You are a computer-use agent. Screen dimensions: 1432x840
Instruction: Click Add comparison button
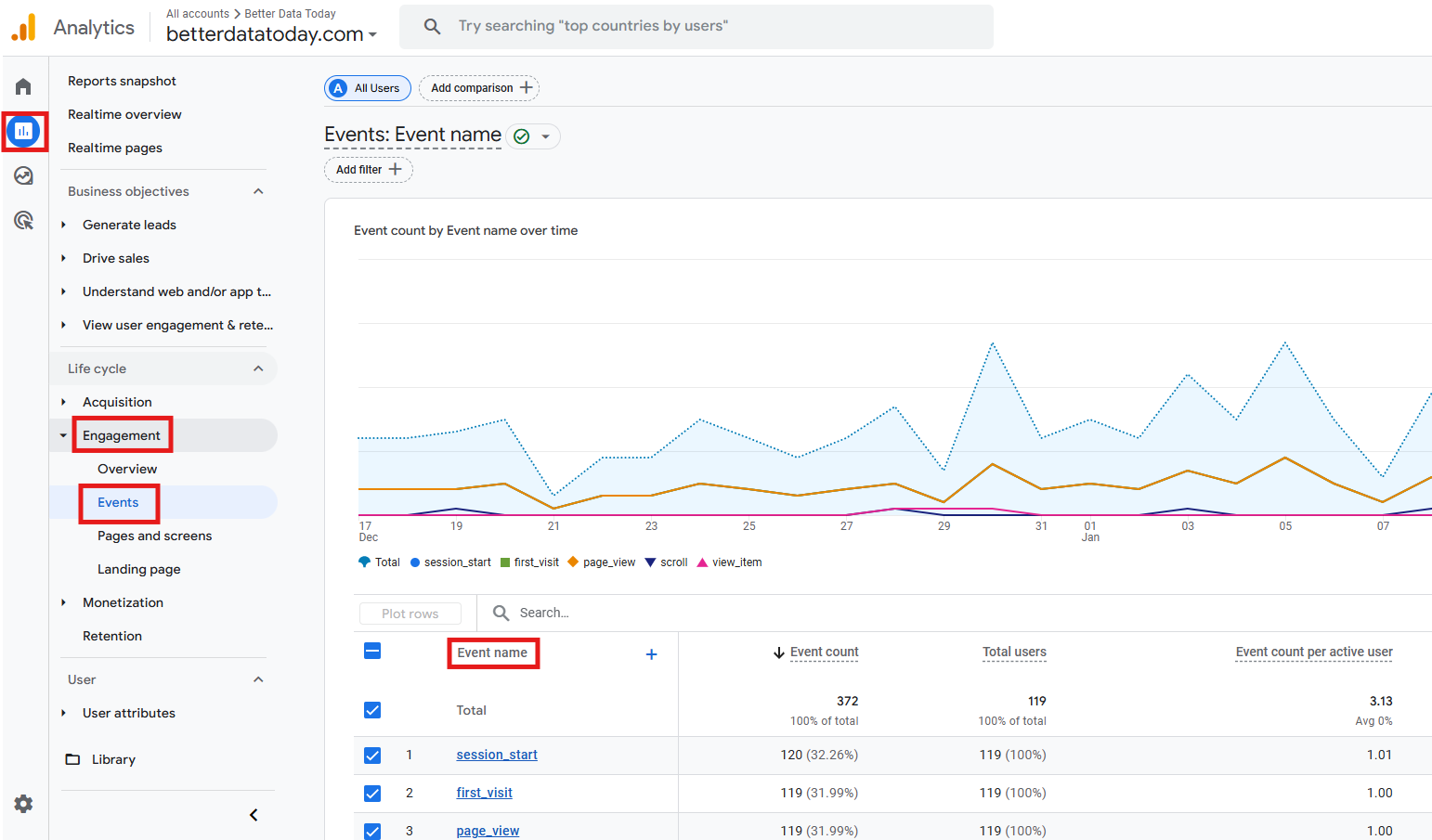coord(479,88)
